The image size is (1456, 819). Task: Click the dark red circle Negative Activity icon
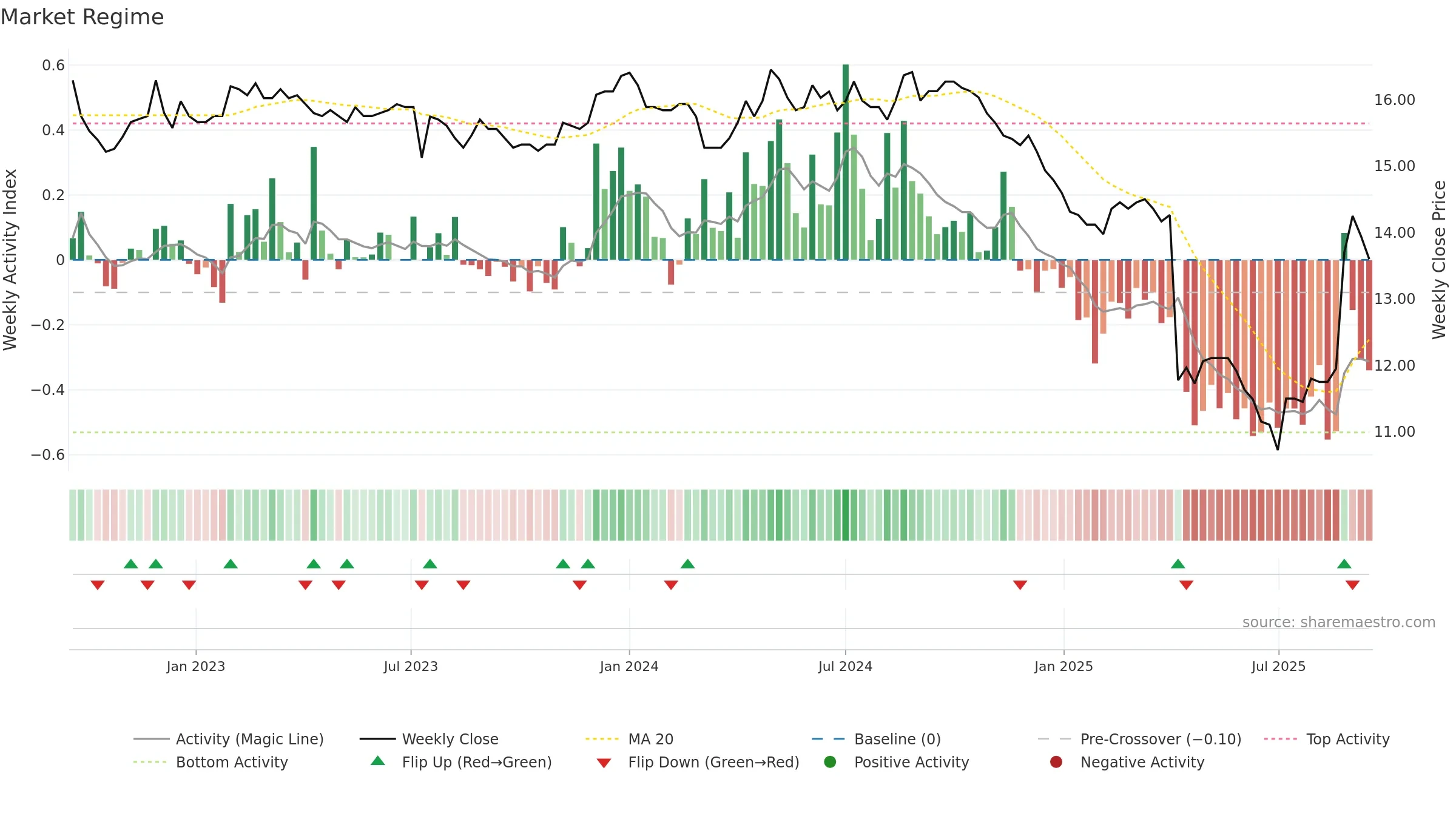click(x=1056, y=762)
